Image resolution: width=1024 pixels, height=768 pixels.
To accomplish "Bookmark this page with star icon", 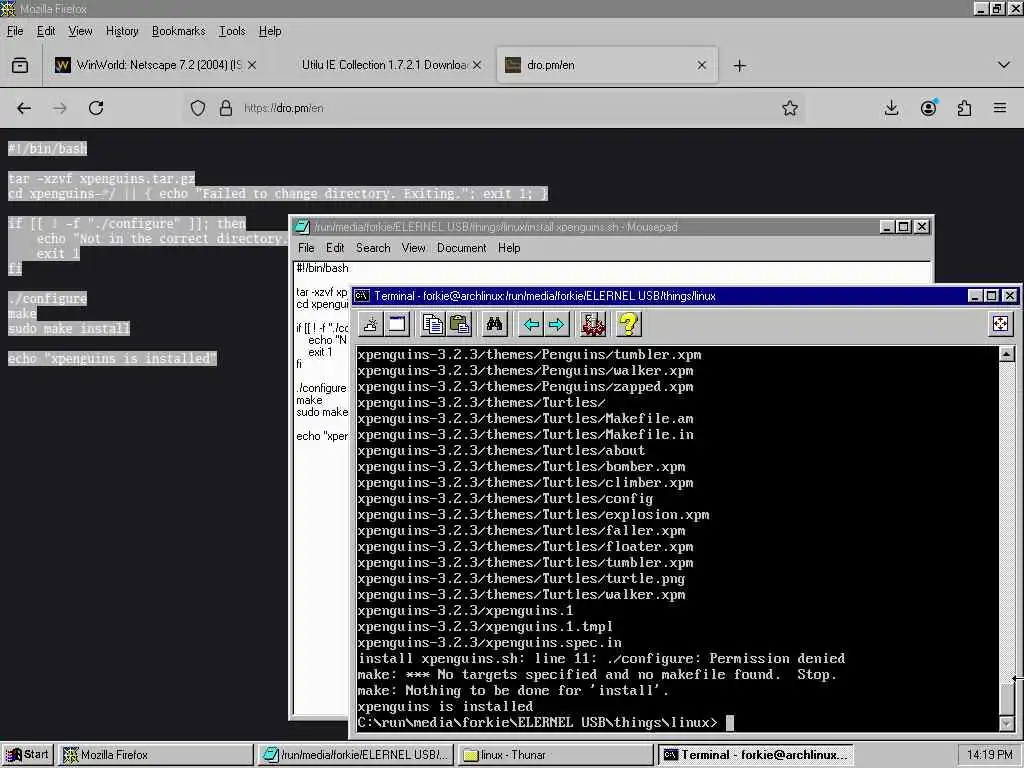I will [790, 108].
